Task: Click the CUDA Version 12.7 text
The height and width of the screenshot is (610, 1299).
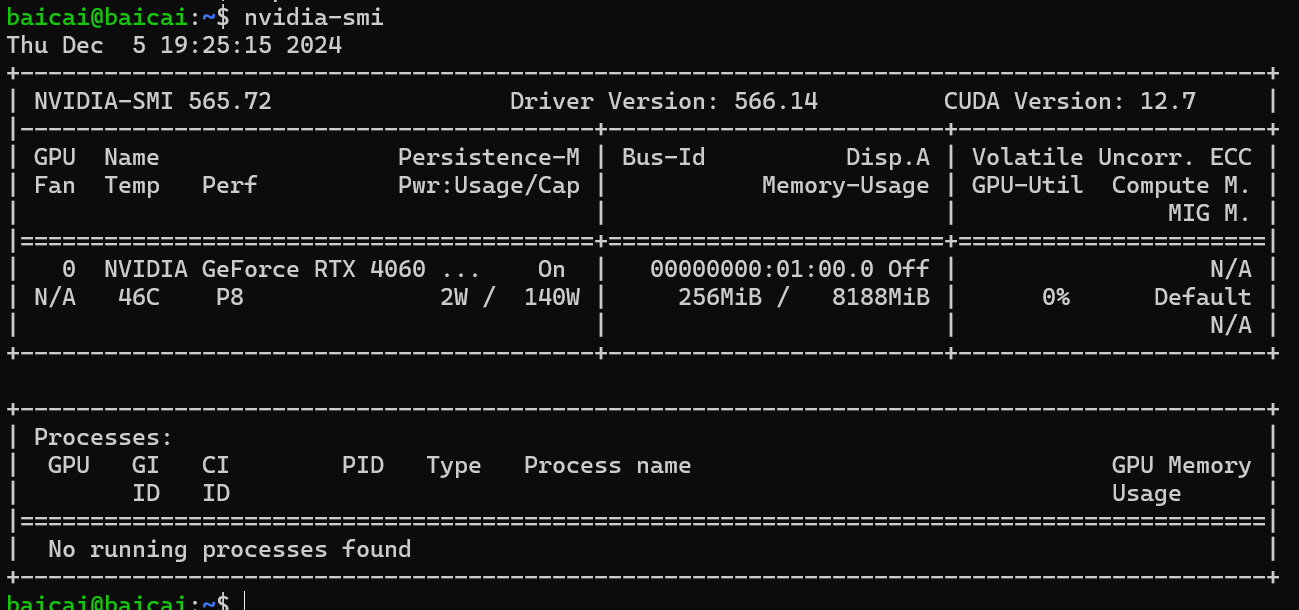Action: coord(1070,101)
